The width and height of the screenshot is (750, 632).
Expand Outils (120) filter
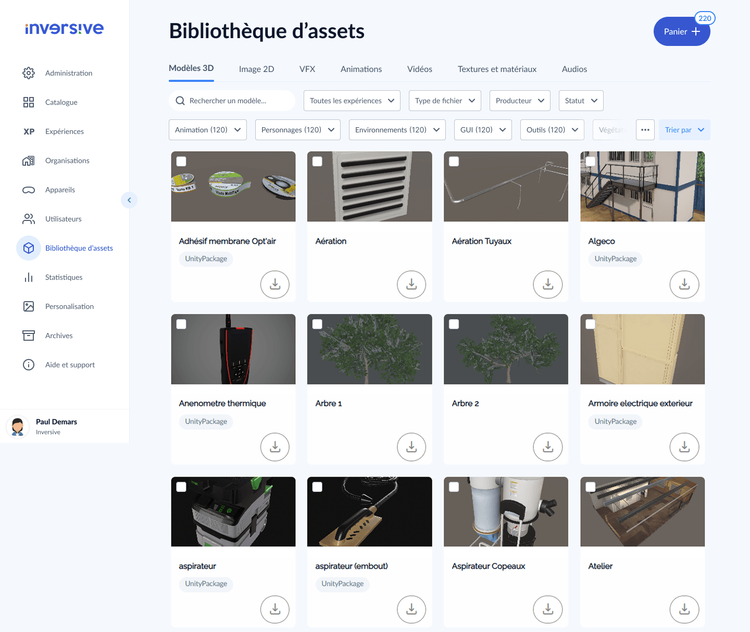[x=552, y=130]
